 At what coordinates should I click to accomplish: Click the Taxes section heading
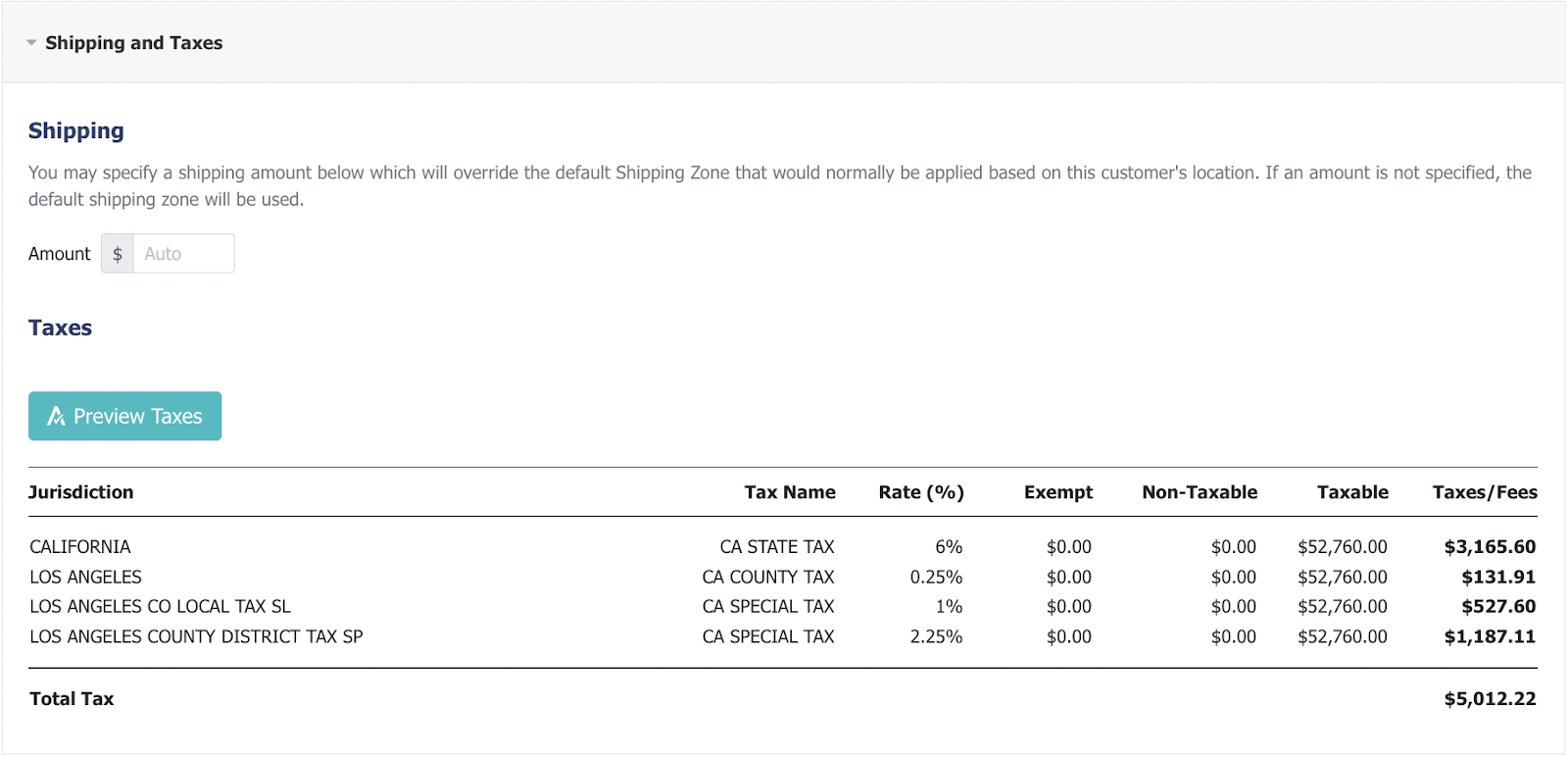tap(60, 328)
